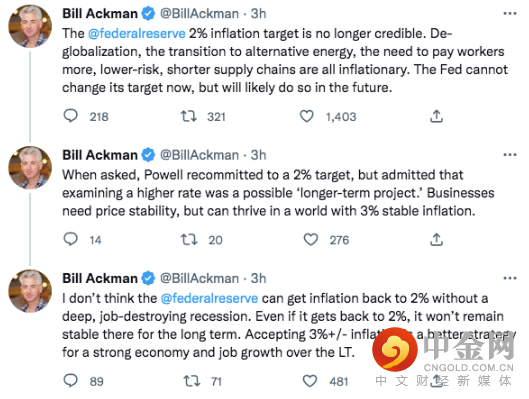Screen dimensions: 529x399
Task: Reply to the tweet with 89 comments
Action: (71, 381)
